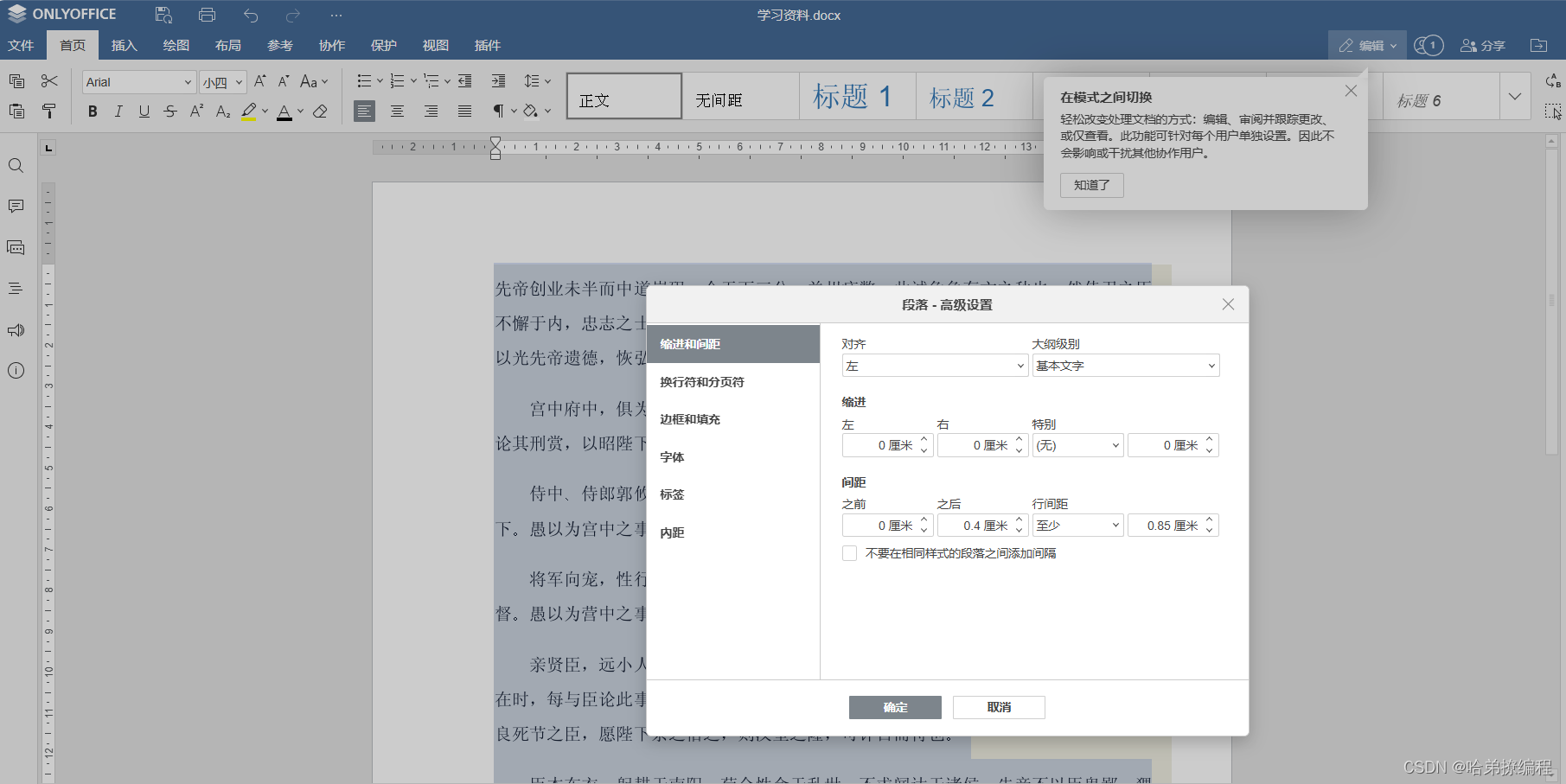Click the copy style paintbrush icon
The image size is (1566, 784).
[49, 111]
